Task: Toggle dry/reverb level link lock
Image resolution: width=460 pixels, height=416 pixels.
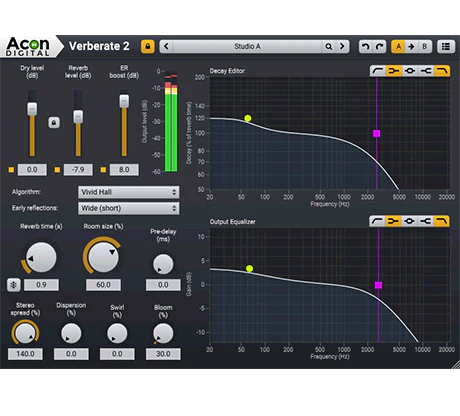Action: [x=54, y=123]
